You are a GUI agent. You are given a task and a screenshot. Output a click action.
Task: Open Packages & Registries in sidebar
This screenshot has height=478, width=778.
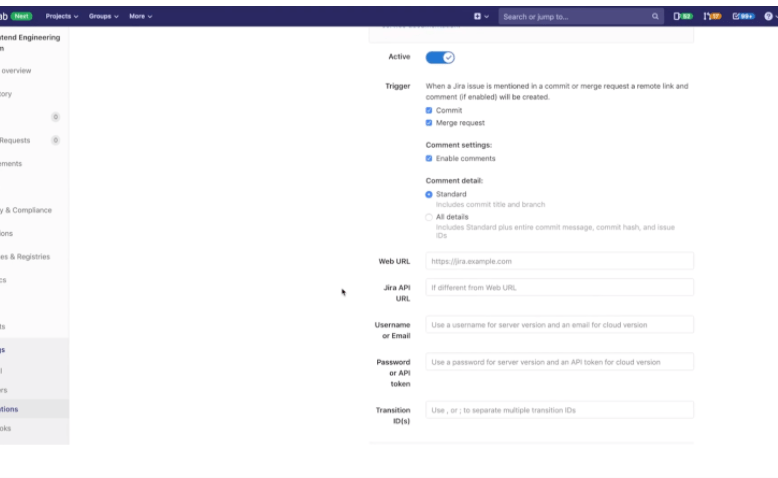[x=26, y=257]
